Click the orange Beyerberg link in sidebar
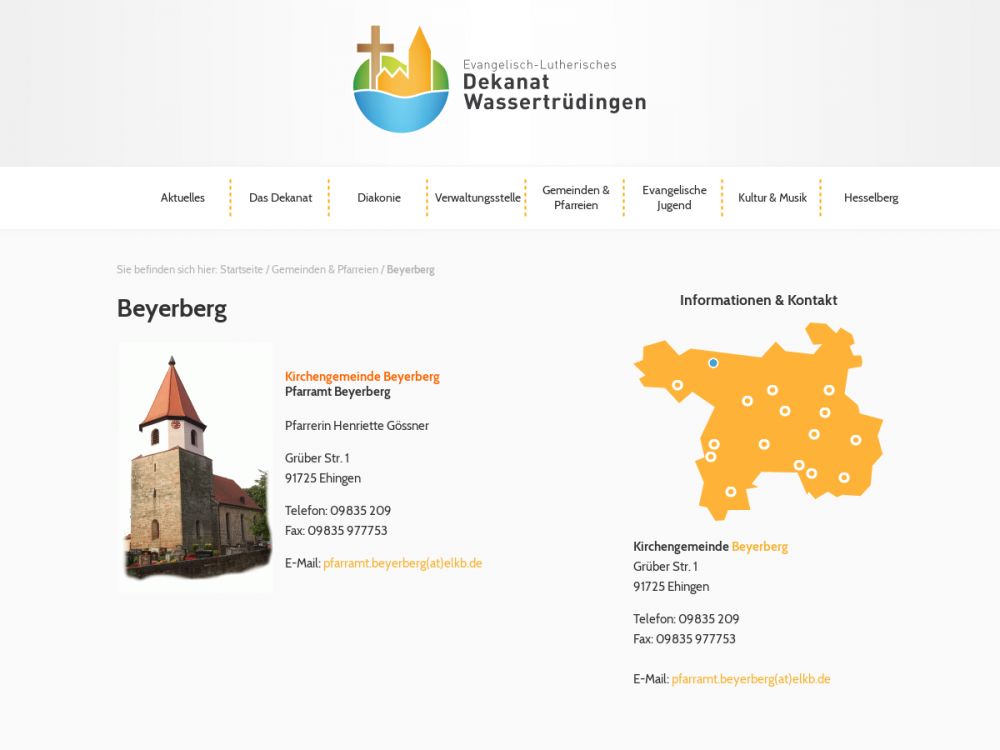Image resolution: width=1000 pixels, height=750 pixels. coord(759,547)
